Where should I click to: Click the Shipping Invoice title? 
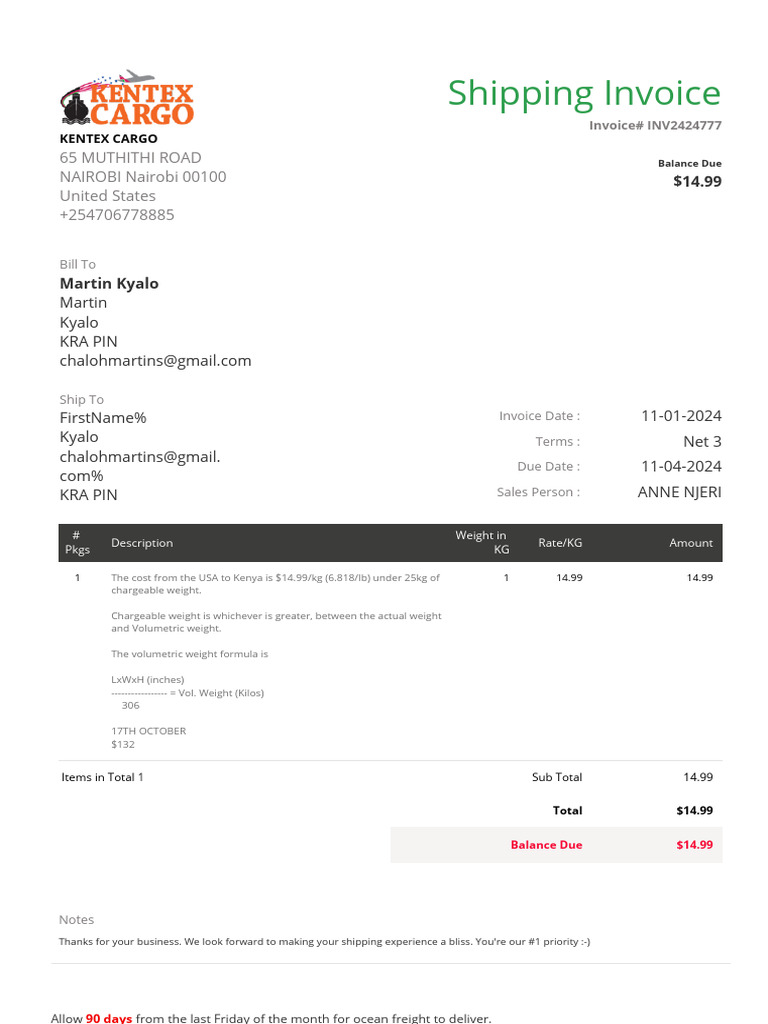pos(584,93)
